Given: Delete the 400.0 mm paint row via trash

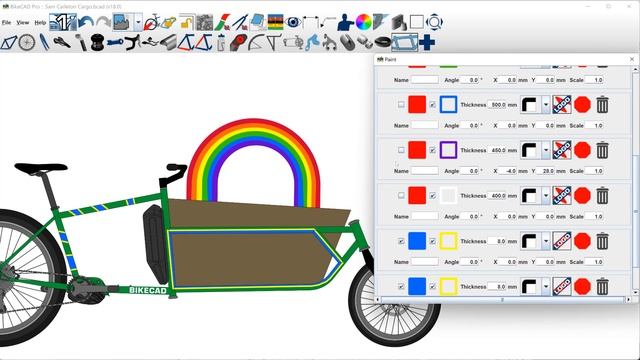Looking at the screenshot, I should pos(602,196).
